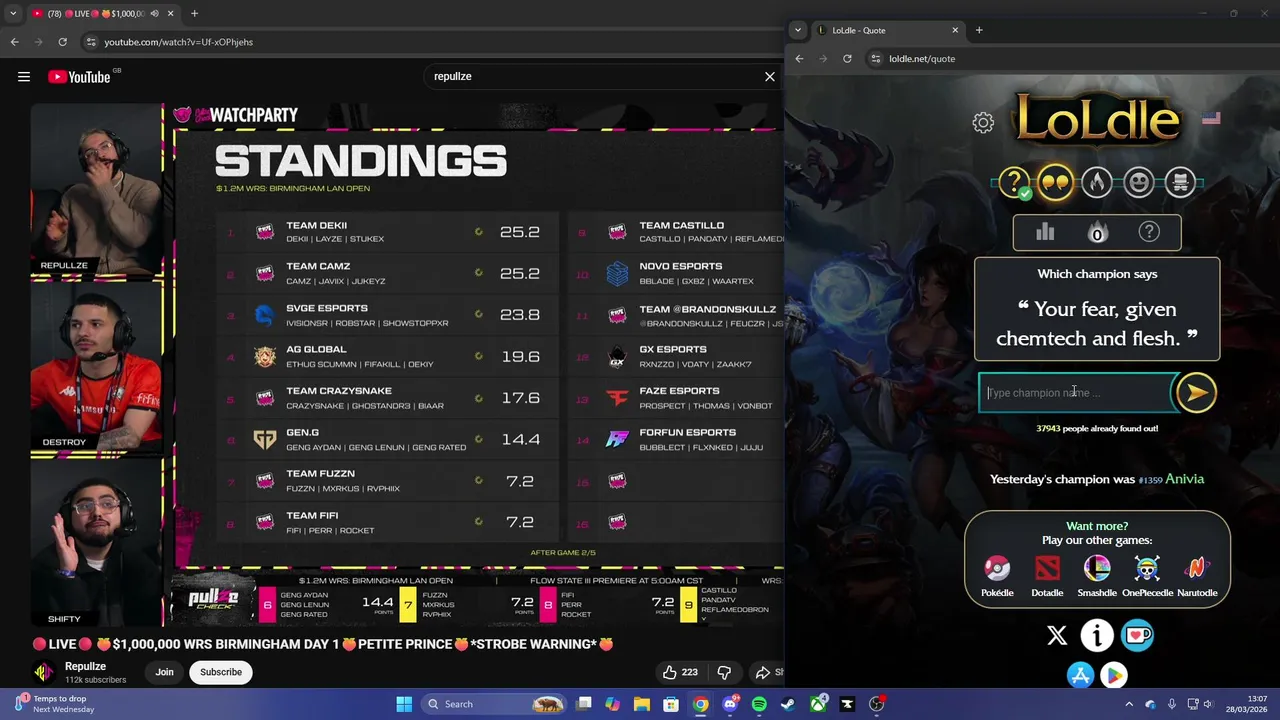Open the Ko-fi support icon
The width and height of the screenshot is (1280, 720).
pos(1137,635)
